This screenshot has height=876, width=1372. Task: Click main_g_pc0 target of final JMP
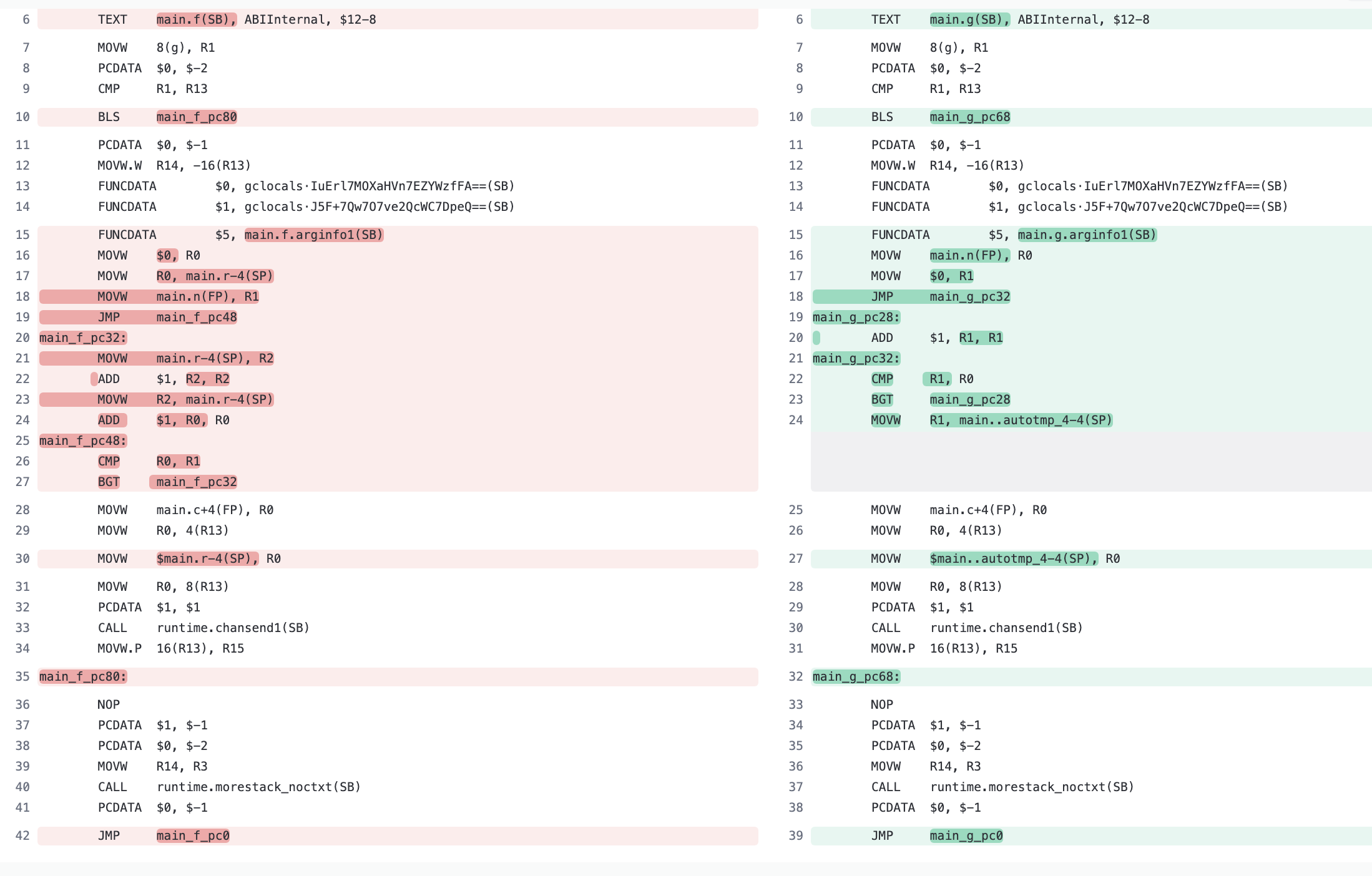(x=966, y=835)
